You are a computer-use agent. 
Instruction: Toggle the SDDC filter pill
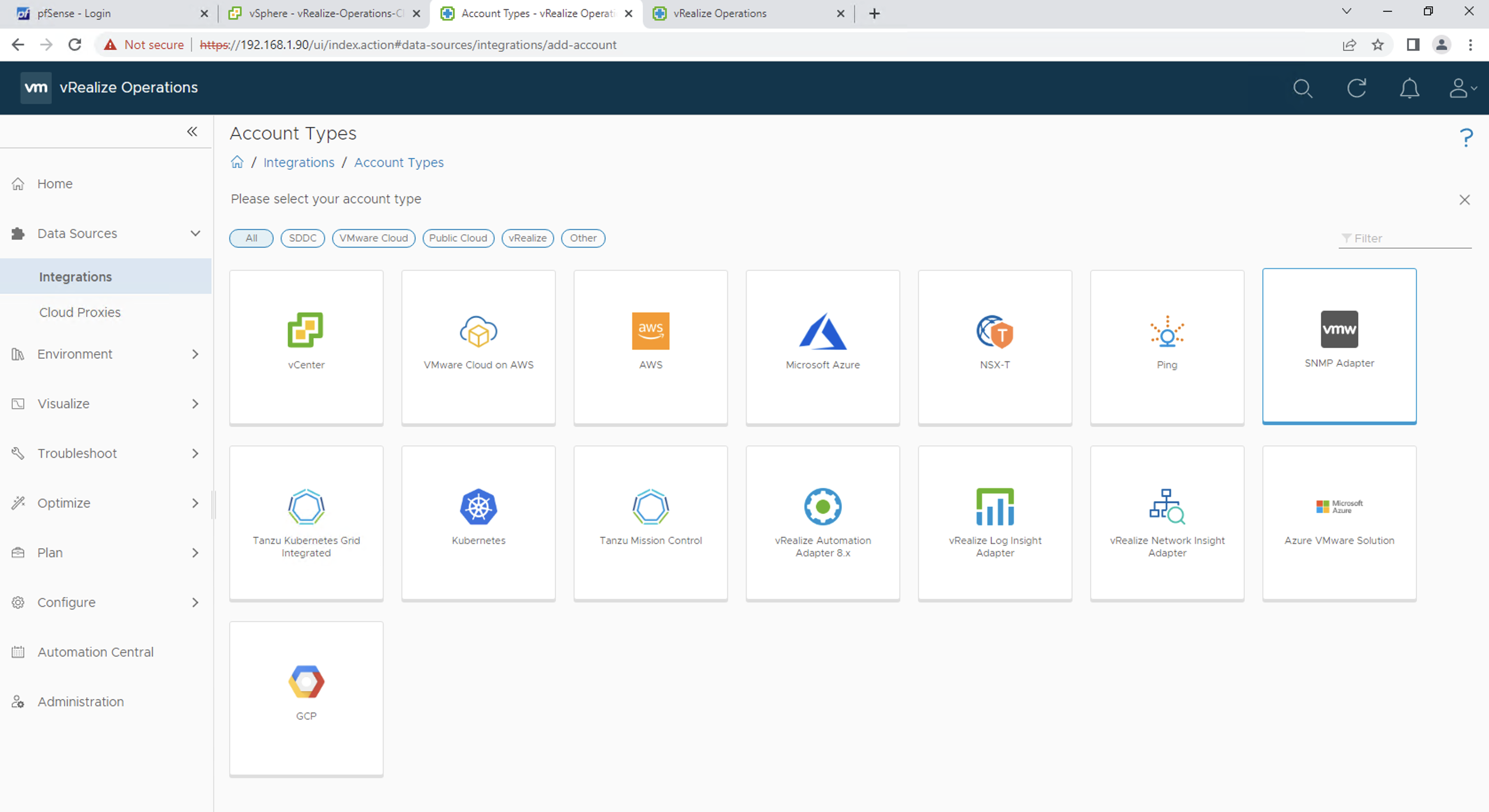(x=302, y=238)
